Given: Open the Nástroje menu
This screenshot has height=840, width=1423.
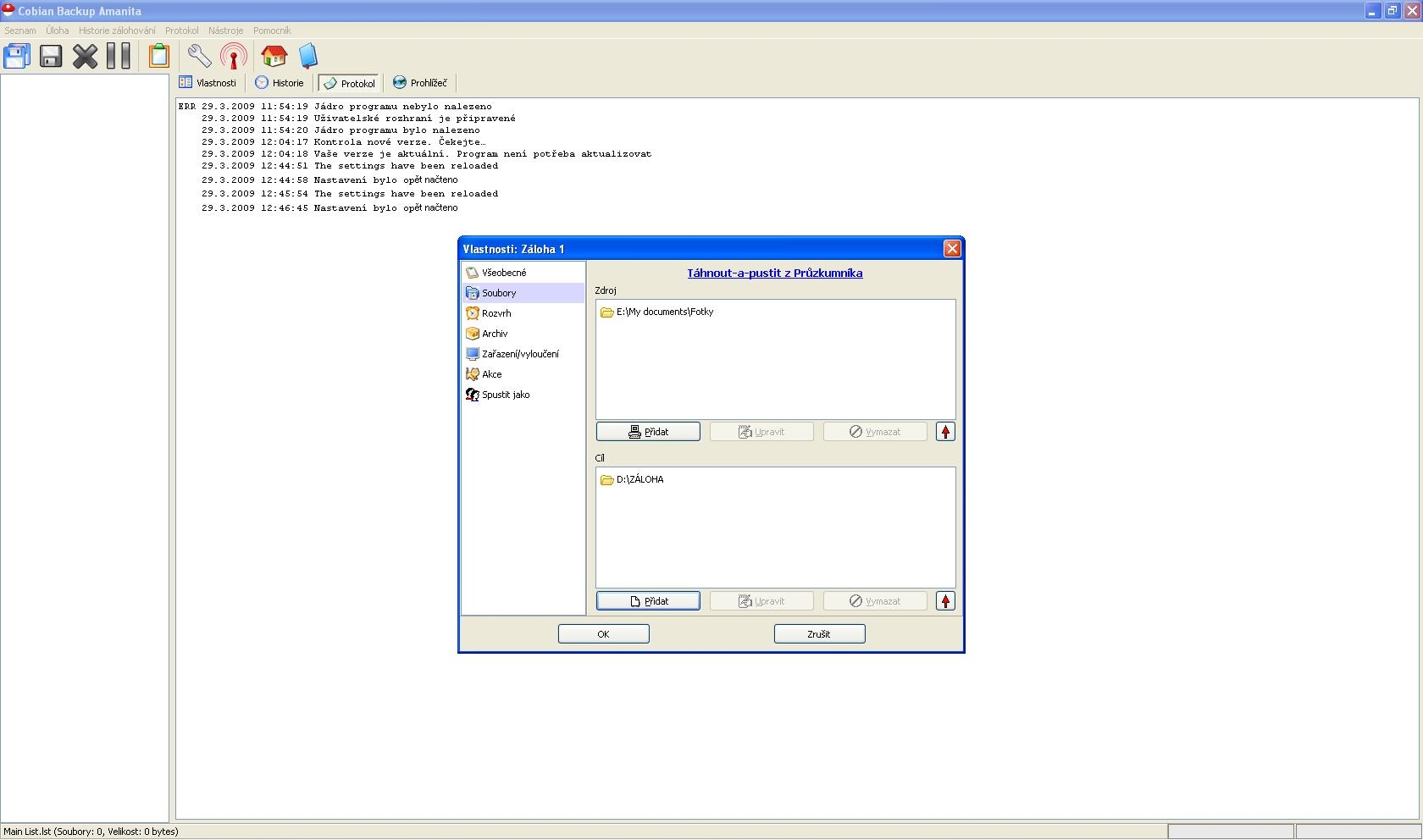Looking at the screenshot, I should (x=225, y=30).
